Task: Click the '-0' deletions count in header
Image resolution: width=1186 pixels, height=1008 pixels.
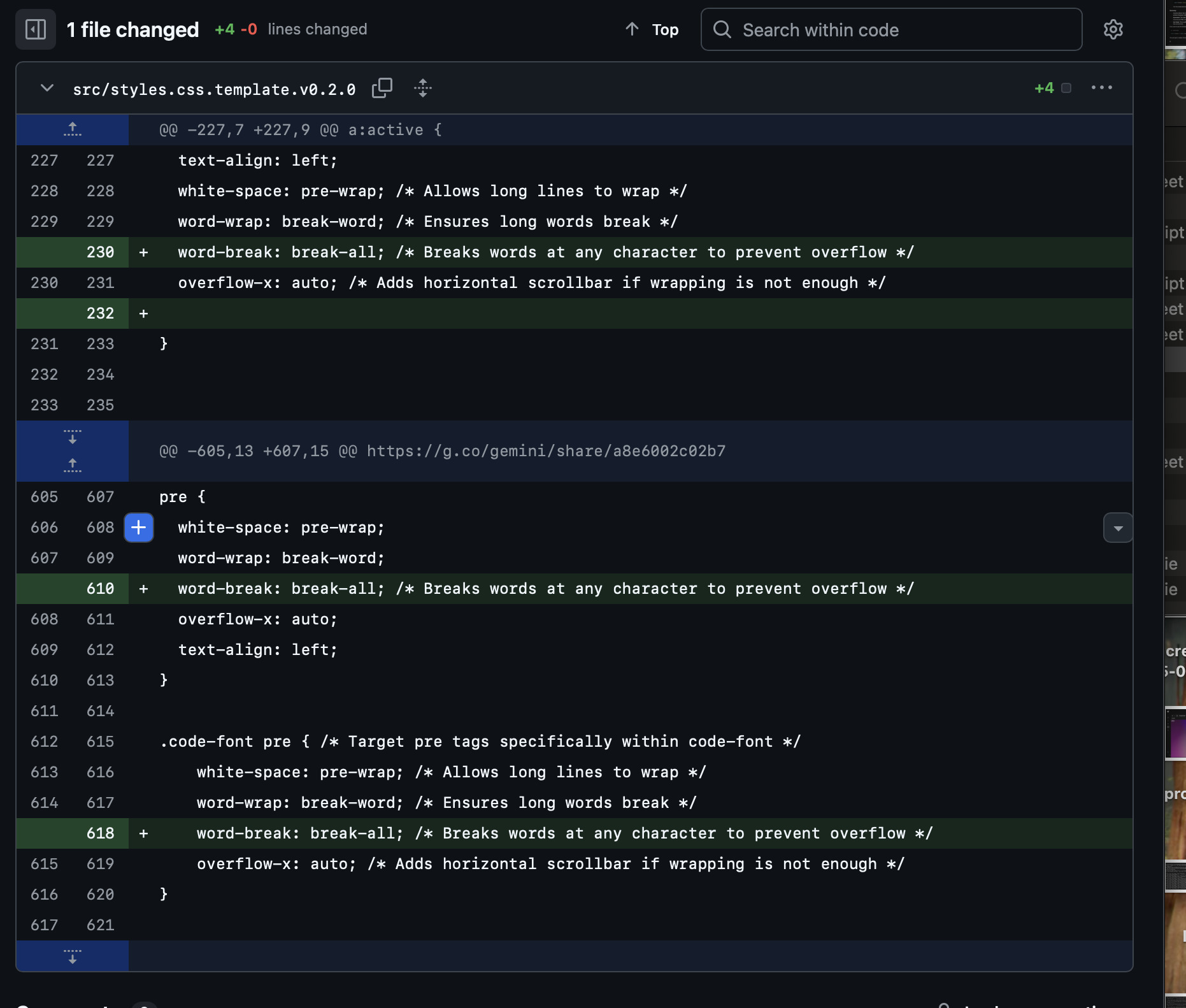Action: tap(249, 29)
